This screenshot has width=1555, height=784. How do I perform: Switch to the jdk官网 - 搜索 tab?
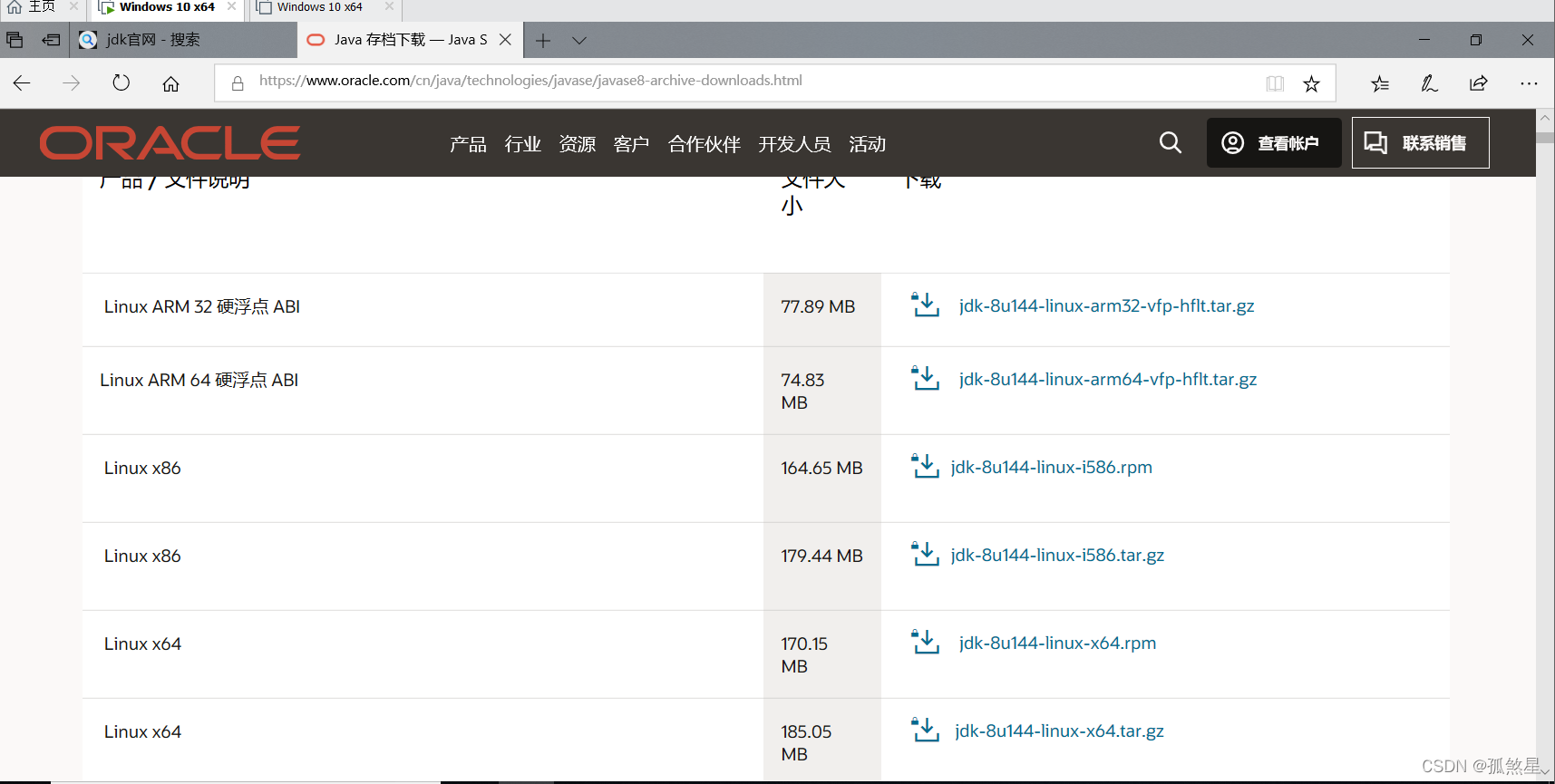(183, 40)
